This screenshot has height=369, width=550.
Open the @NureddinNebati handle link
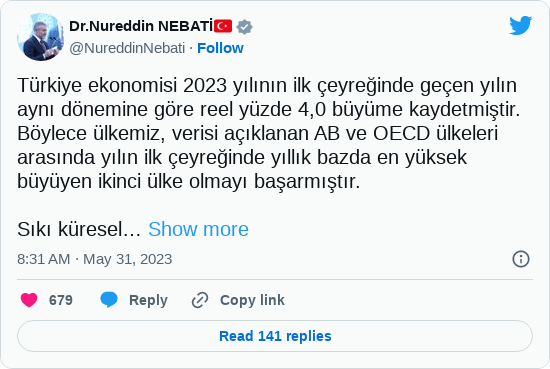127,48
